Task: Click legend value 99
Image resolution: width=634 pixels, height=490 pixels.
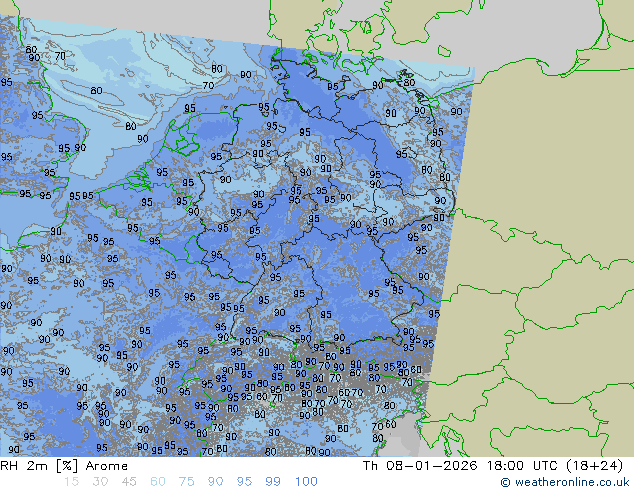Action: [273, 482]
